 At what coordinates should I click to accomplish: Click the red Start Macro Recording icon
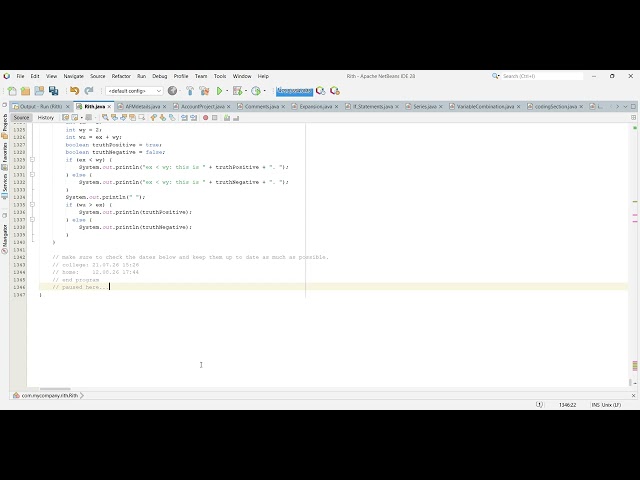pyautogui.click(x=206, y=118)
